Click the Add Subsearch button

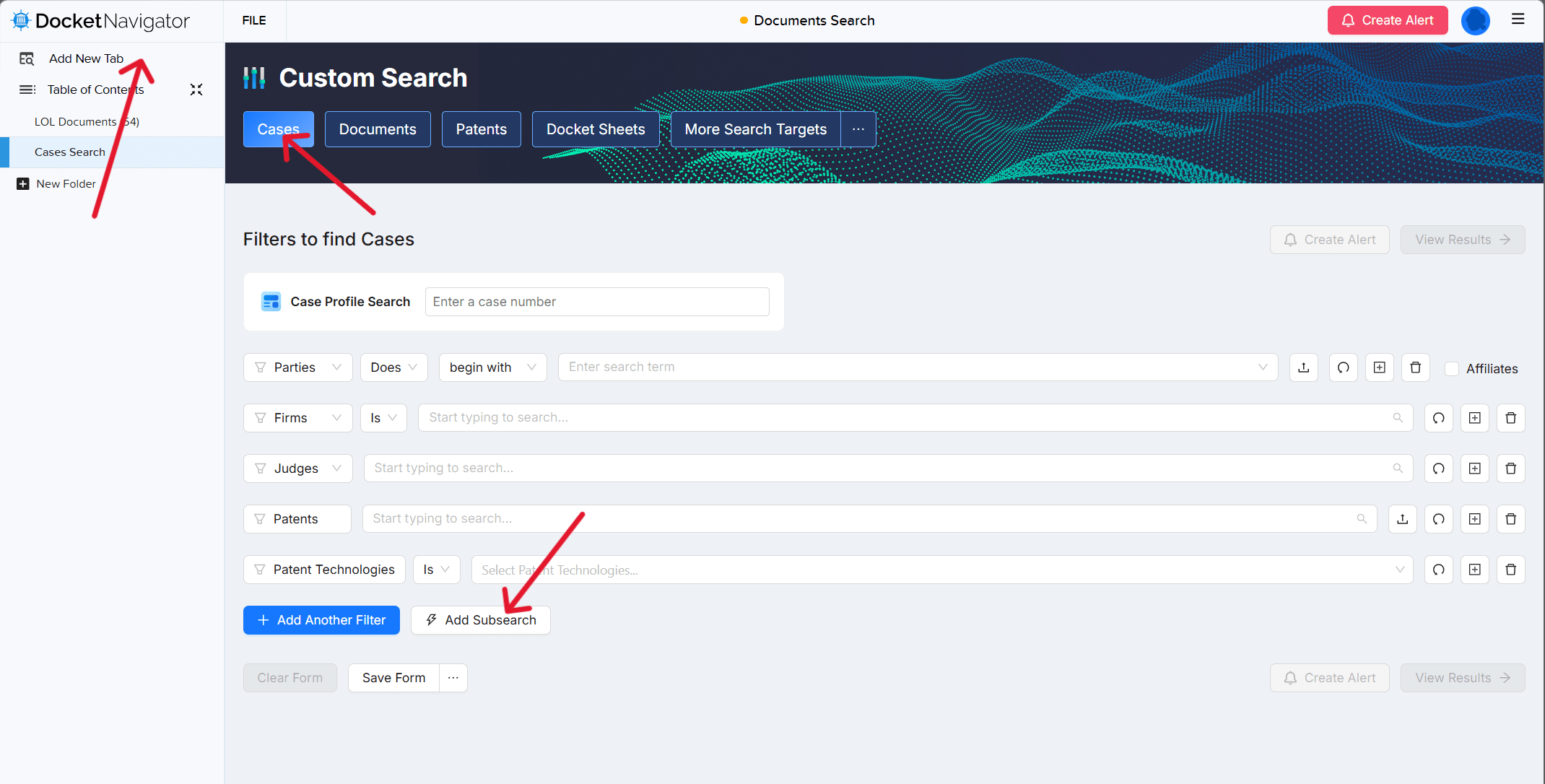pos(480,620)
